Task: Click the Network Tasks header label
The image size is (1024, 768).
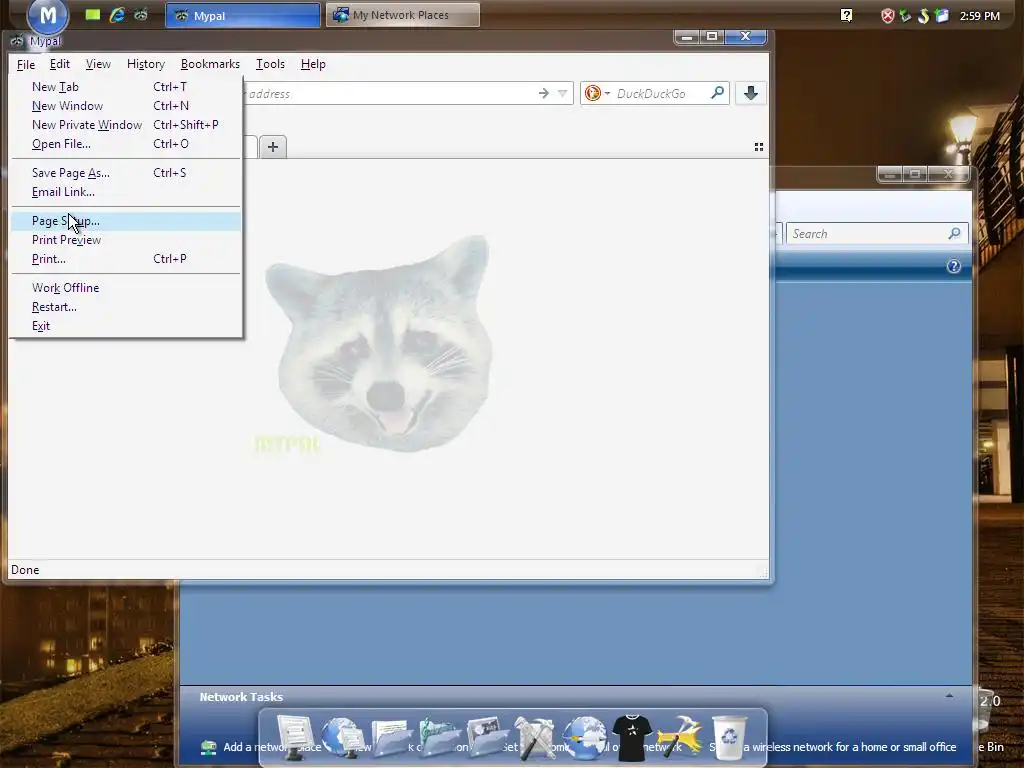Action: (241, 697)
